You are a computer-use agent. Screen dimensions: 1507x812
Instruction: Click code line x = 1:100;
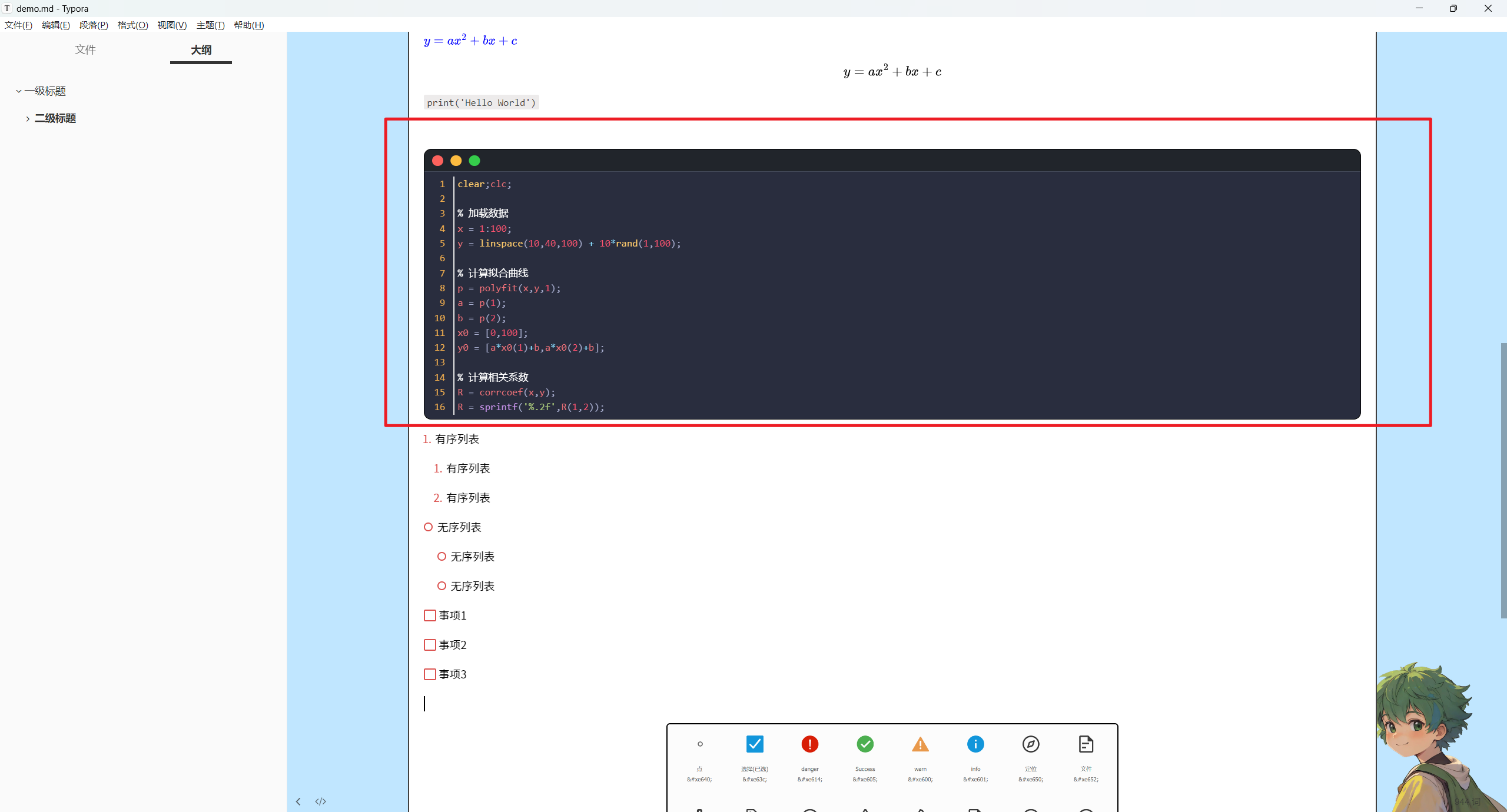484,229
